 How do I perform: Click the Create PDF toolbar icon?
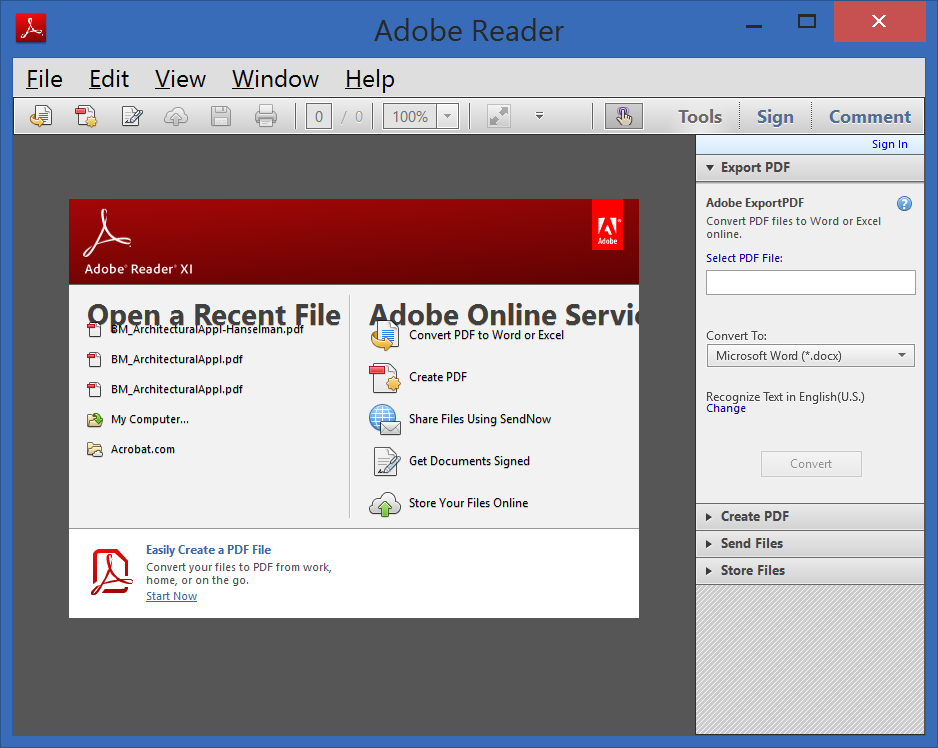(87, 117)
